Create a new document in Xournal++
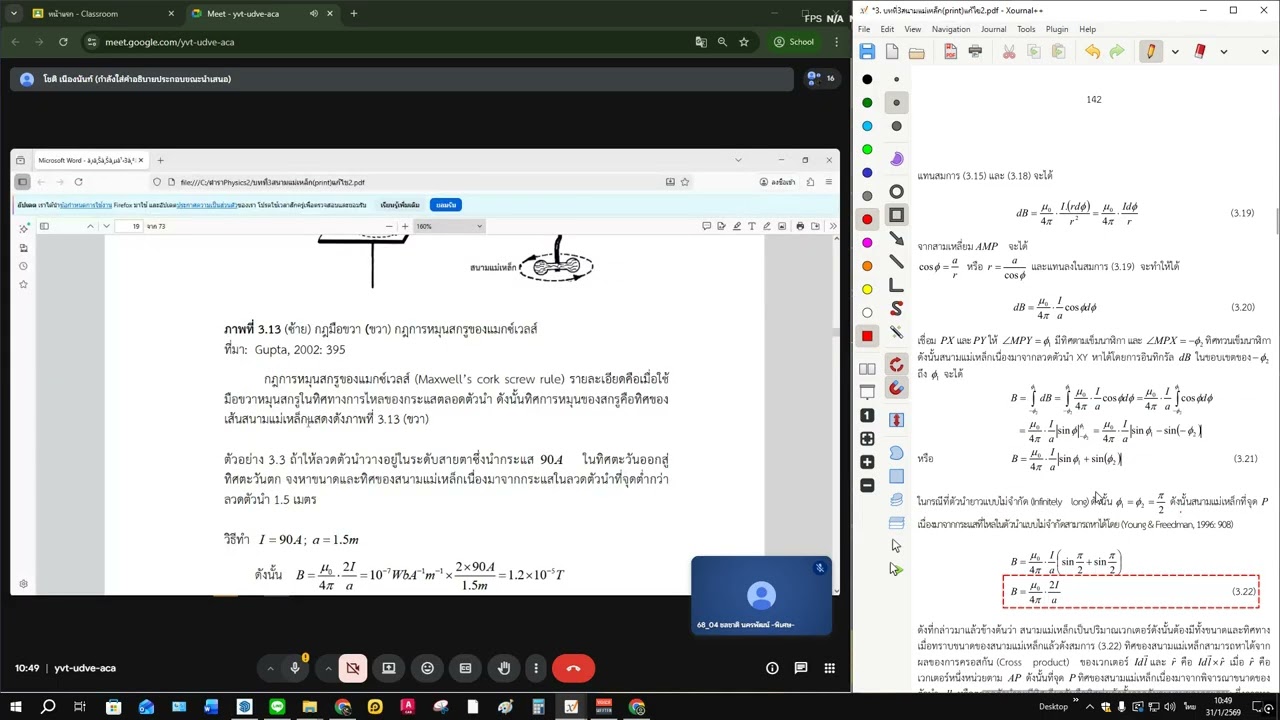1280x720 pixels. click(892, 52)
